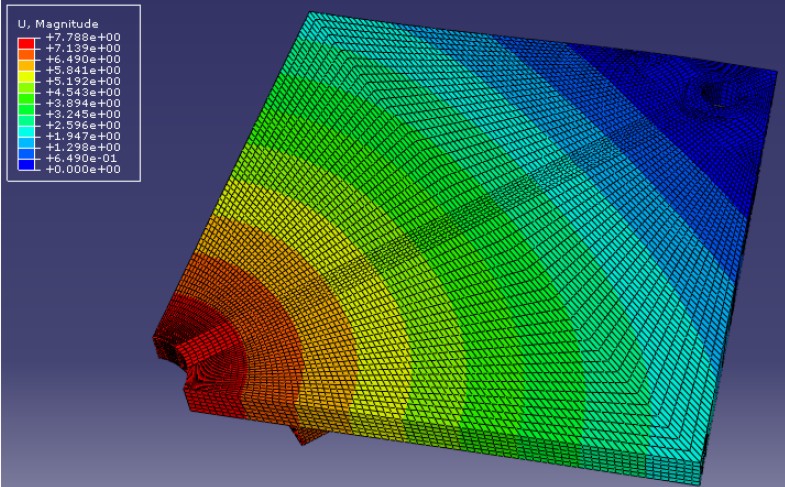Click the yellow swatch in the legend
The width and height of the screenshot is (785, 487).
tap(26, 76)
